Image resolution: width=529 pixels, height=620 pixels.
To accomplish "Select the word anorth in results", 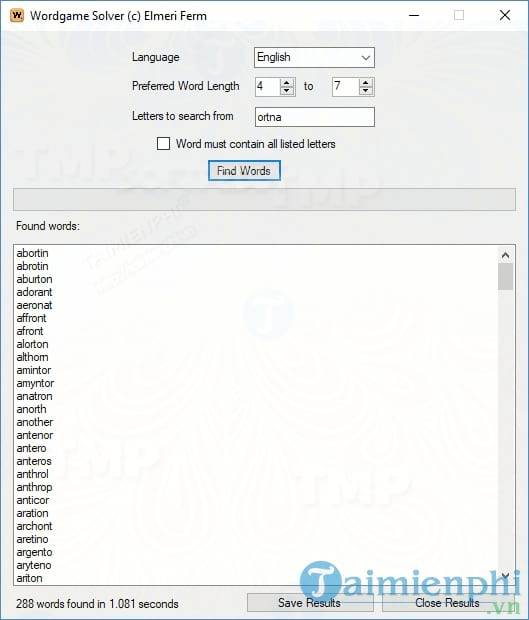I will tap(31, 409).
